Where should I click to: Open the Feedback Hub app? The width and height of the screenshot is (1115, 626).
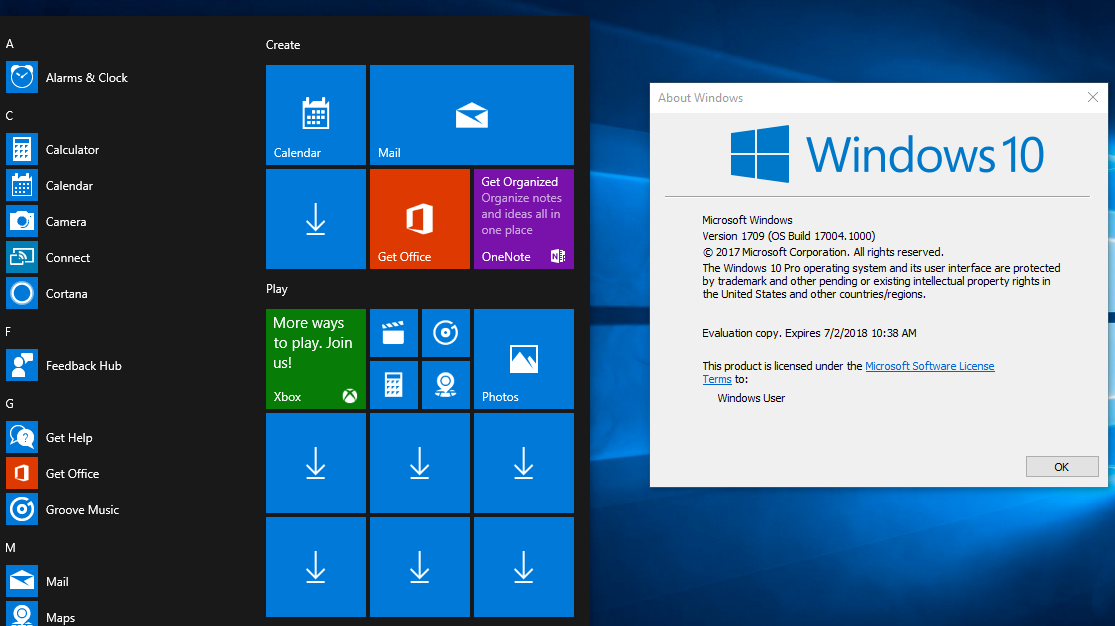pyautogui.click(x=83, y=365)
